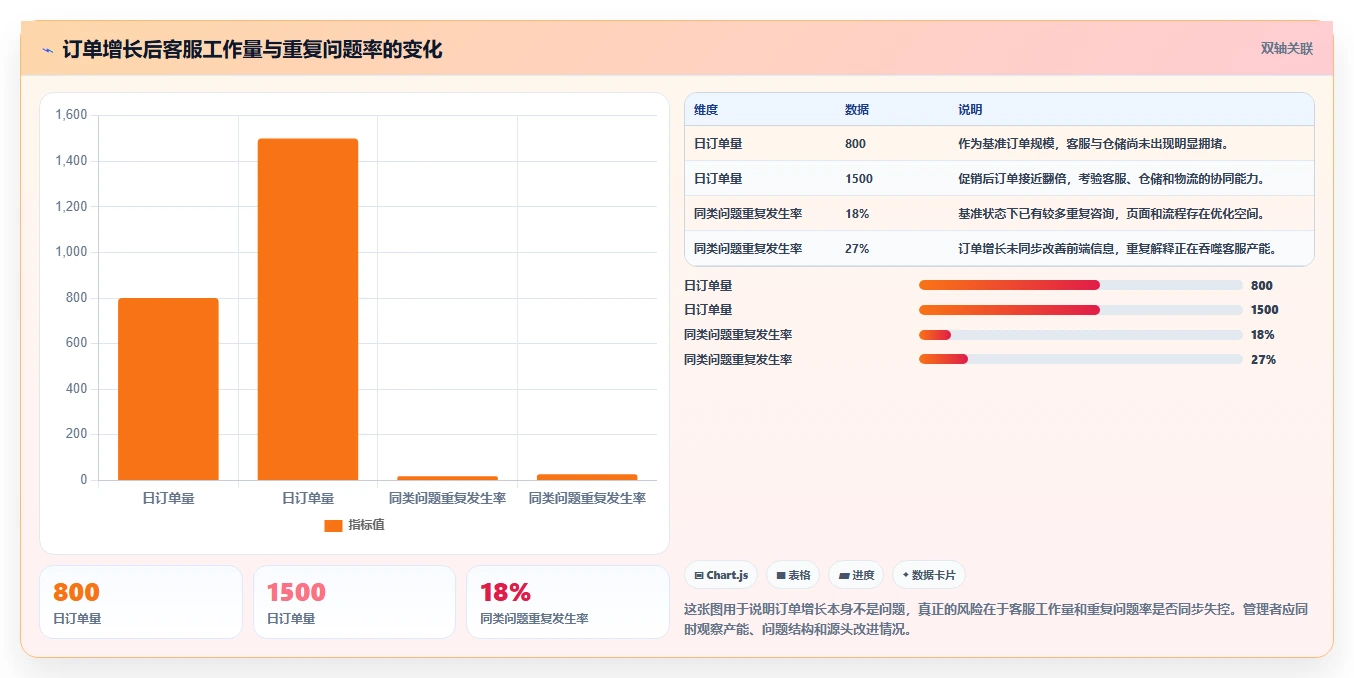The width and height of the screenshot is (1354, 678).
Task: Click the note starting 订单增长未同步改善前端信息
Action: pos(1117,249)
